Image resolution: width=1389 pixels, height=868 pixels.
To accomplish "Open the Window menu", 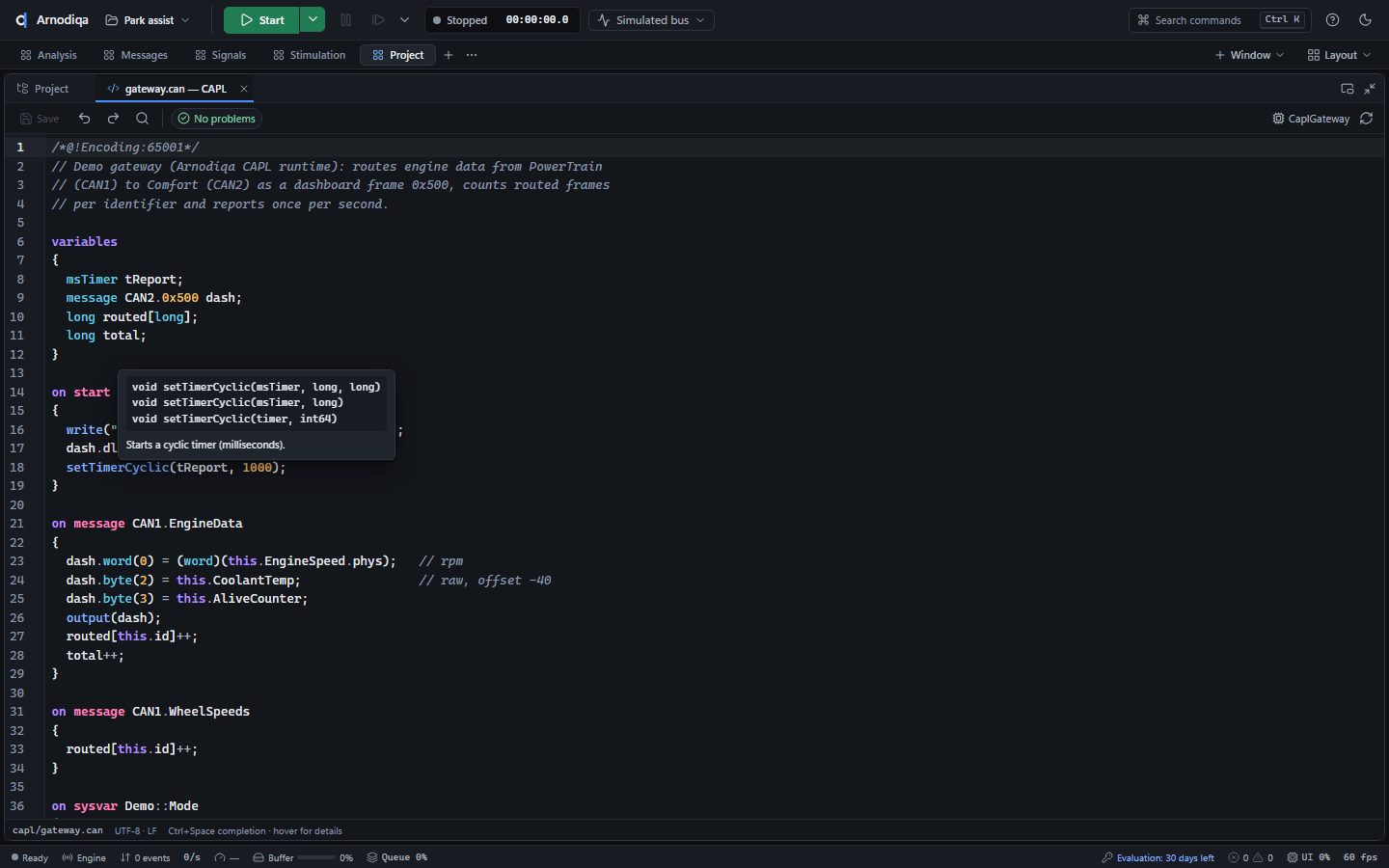I will click(x=1249, y=55).
